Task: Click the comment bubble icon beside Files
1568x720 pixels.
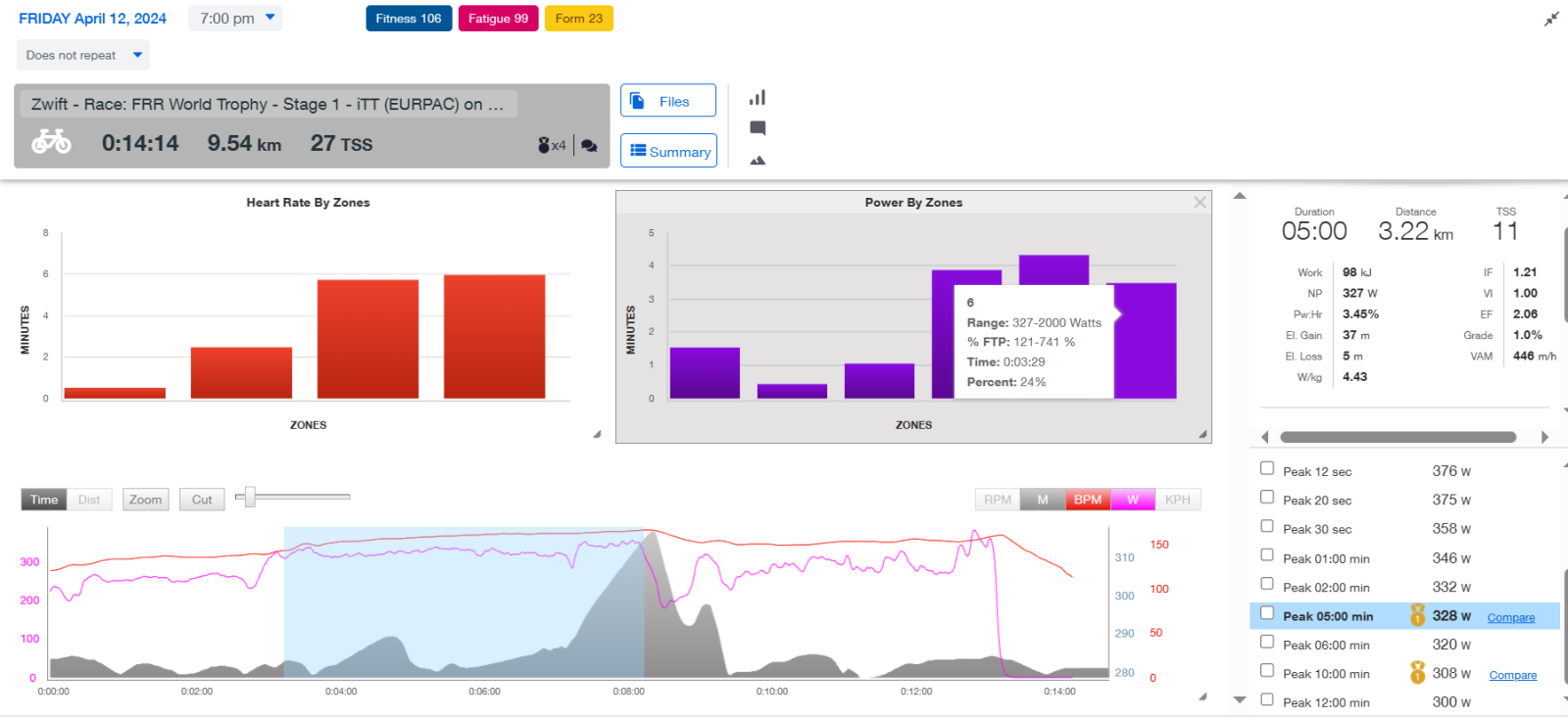Action: pyautogui.click(x=758, y=128)
